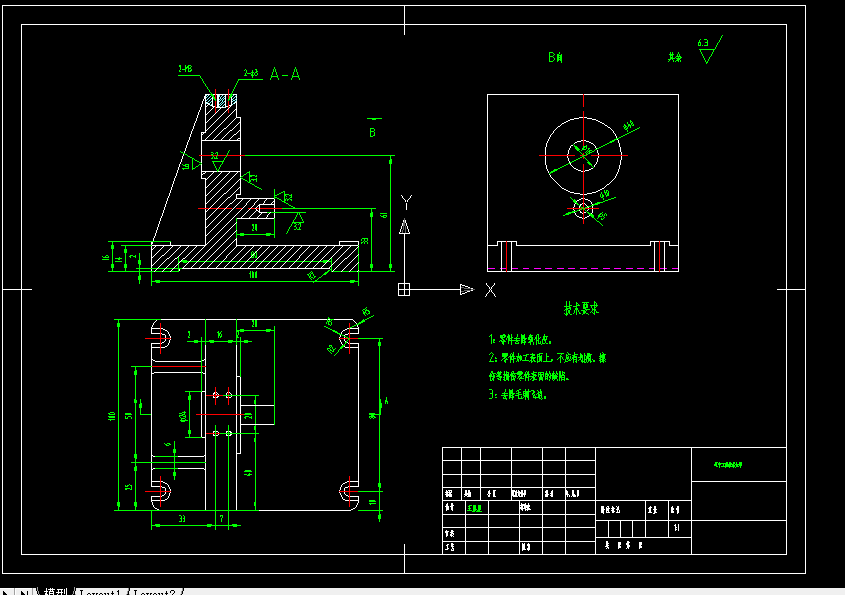Open the Layout2 tab

pos(155,592)
